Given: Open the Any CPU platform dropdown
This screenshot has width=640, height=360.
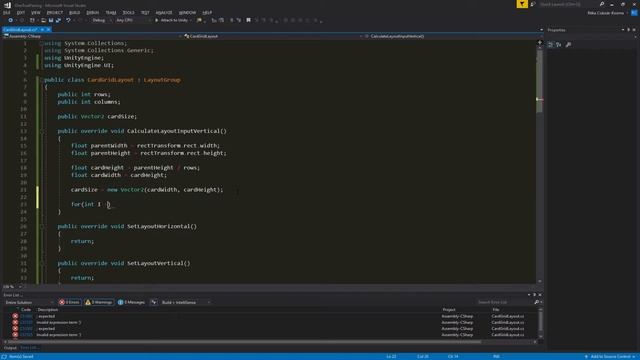Looking at the screenshot, I should (x=133, y=20).
